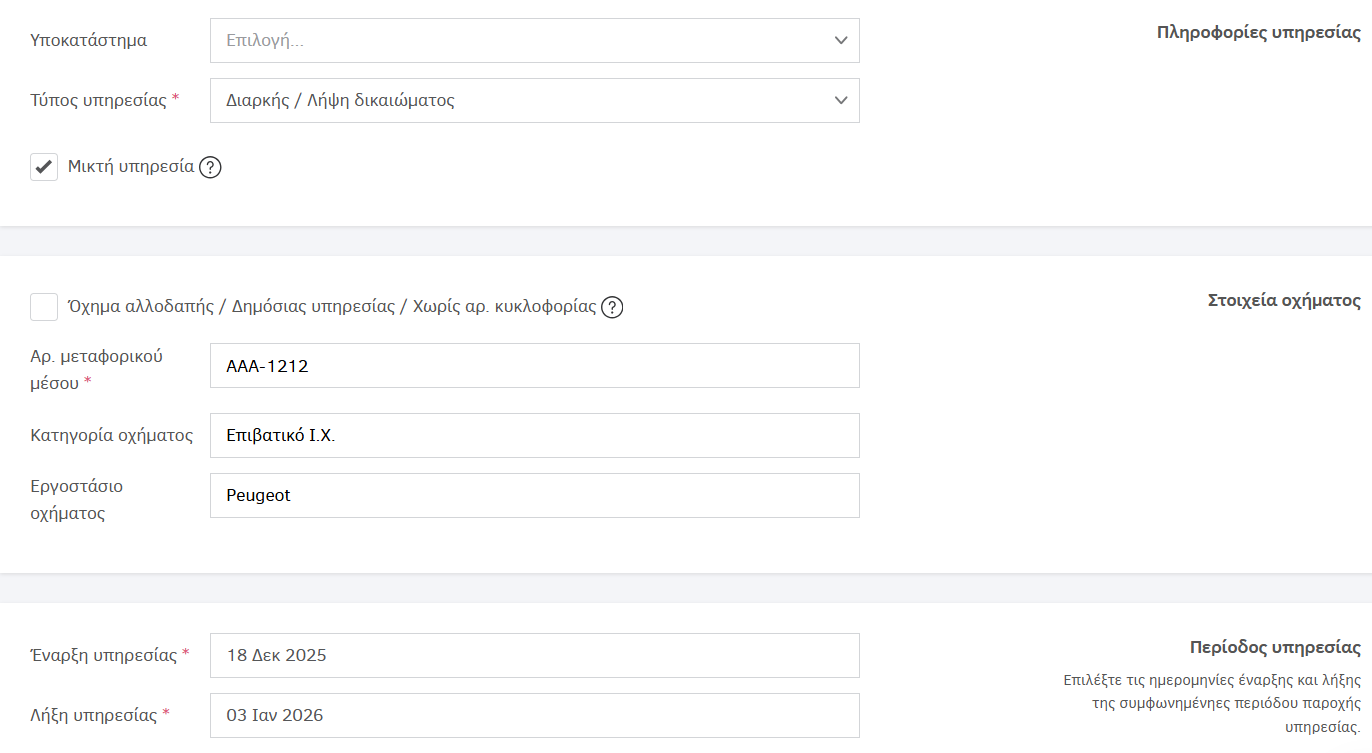Click the chevron arrow of Τύπος υπηρεσίας
The width and height of the screenshot is (1372, 753).
(840, 101)
